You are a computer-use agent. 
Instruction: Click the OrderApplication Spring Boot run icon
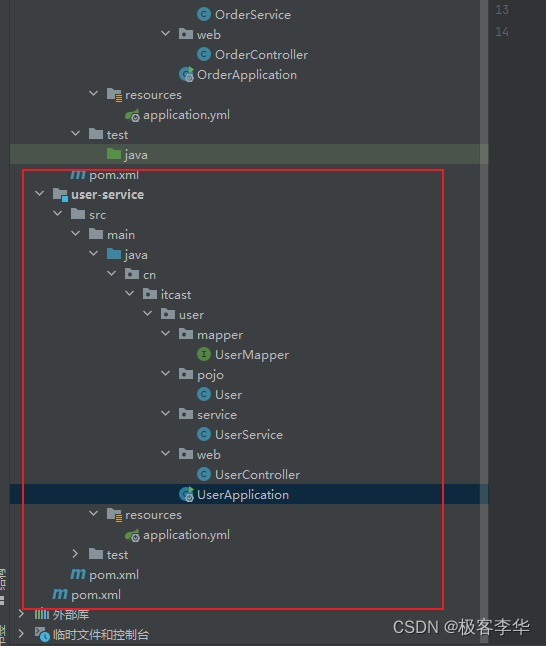pos(186,74)
